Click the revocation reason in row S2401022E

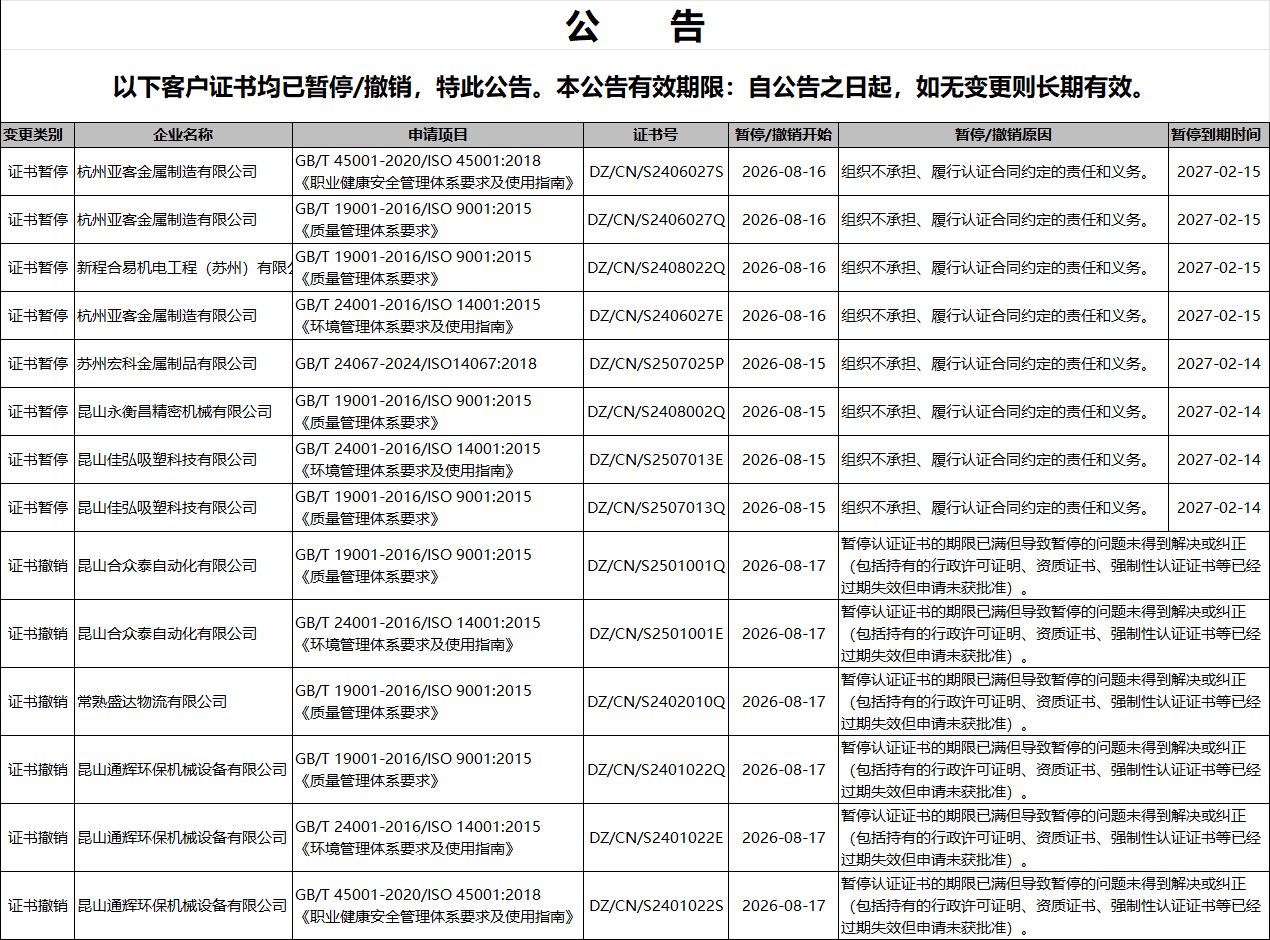(1051, 837)
